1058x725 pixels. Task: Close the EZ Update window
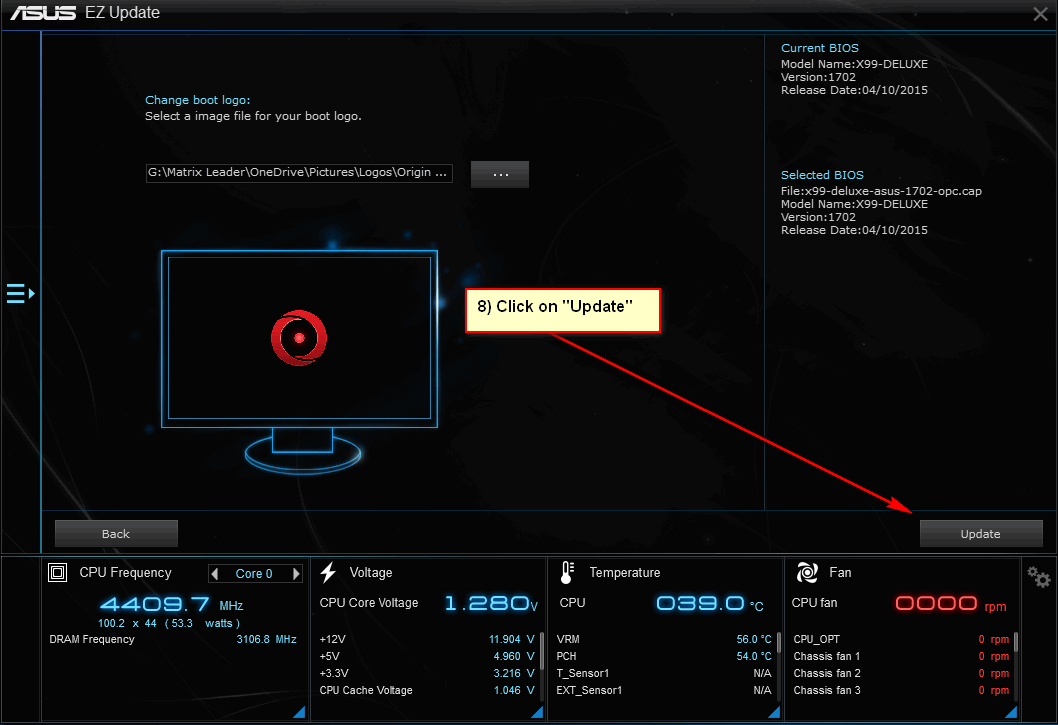1040,14
